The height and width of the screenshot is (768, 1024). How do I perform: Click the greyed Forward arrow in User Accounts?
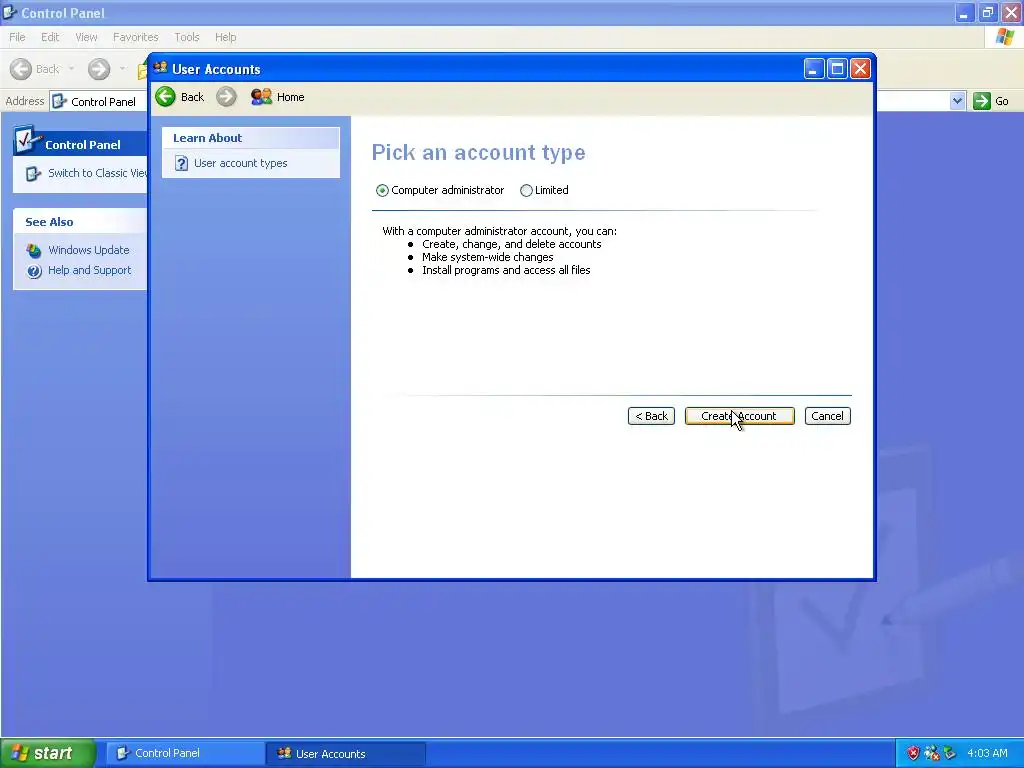click(227, 97)
